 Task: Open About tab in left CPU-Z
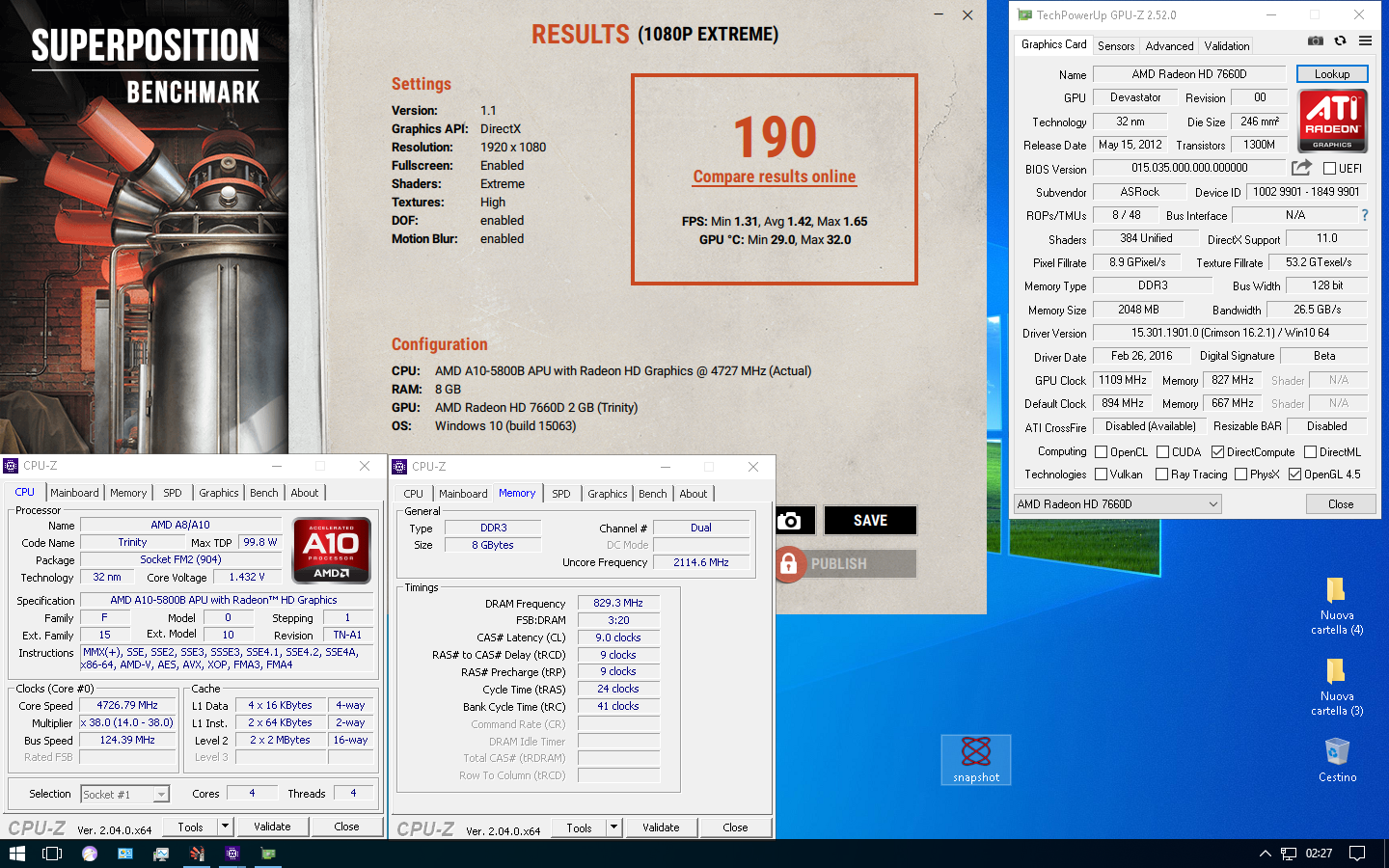305,493
